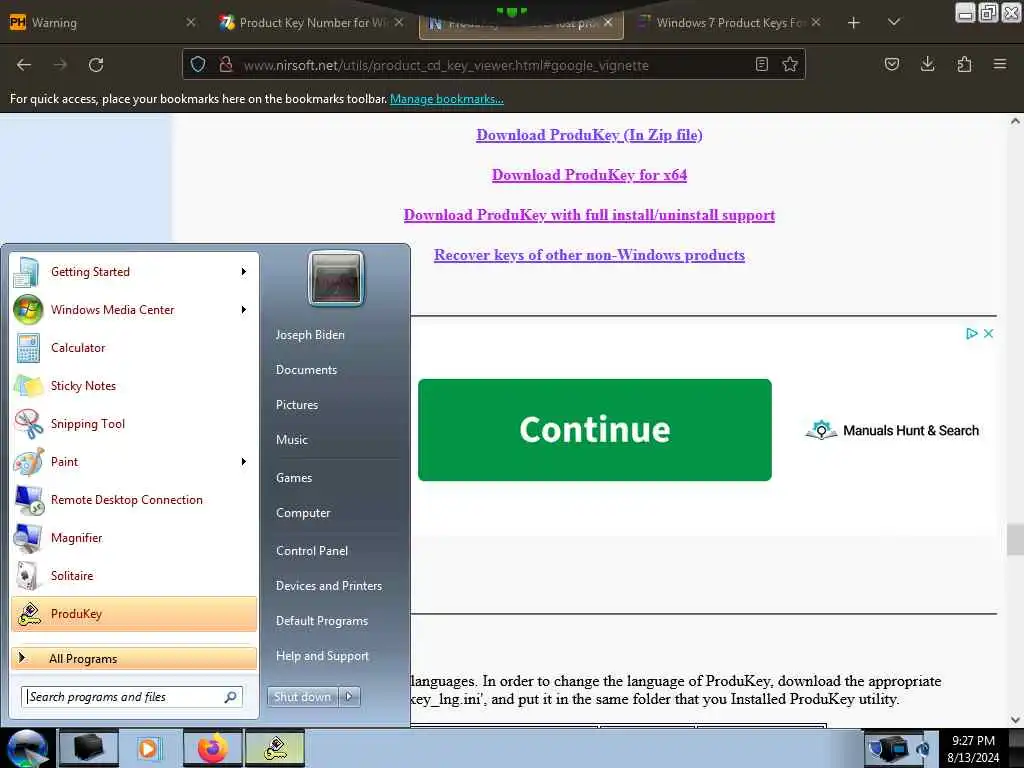Toggle reader view icon
1024x768 pixels.
pyautogui.click(x=761, y=64)
